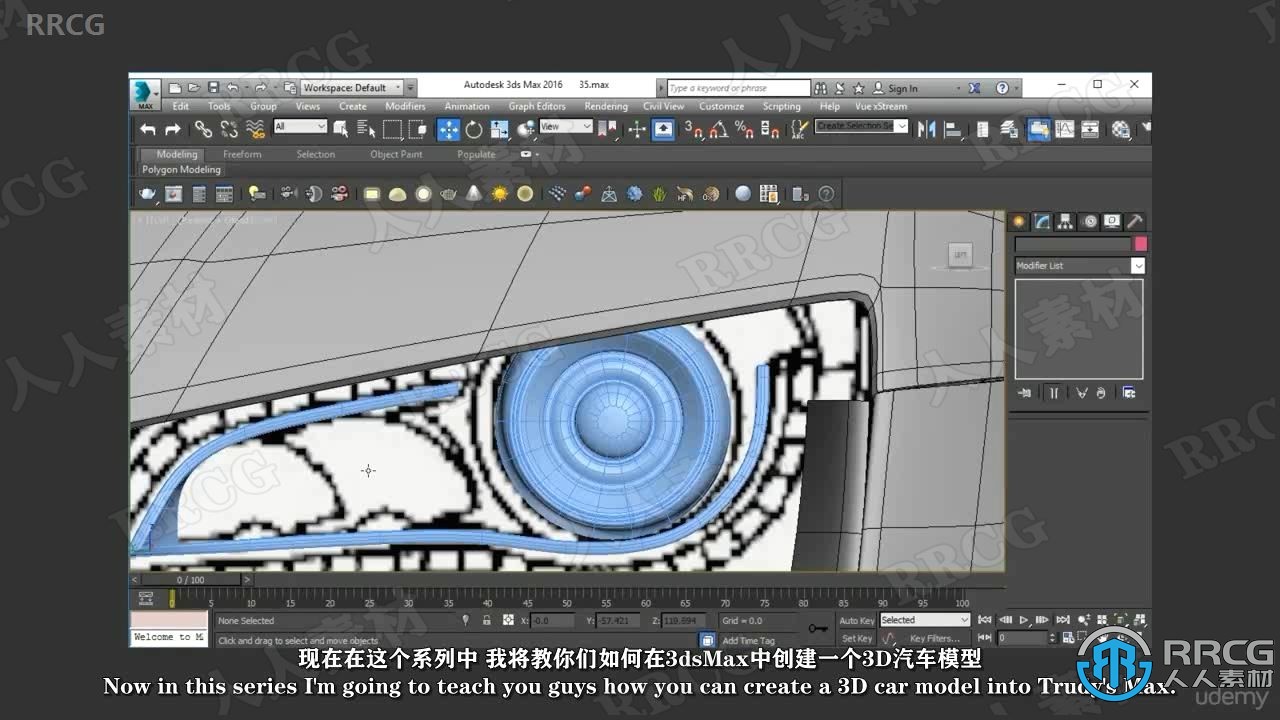This screenshot has width=1280, height=720.
Task: Click the Configure Modifier Sets icon
Action: pos(1128,393)
